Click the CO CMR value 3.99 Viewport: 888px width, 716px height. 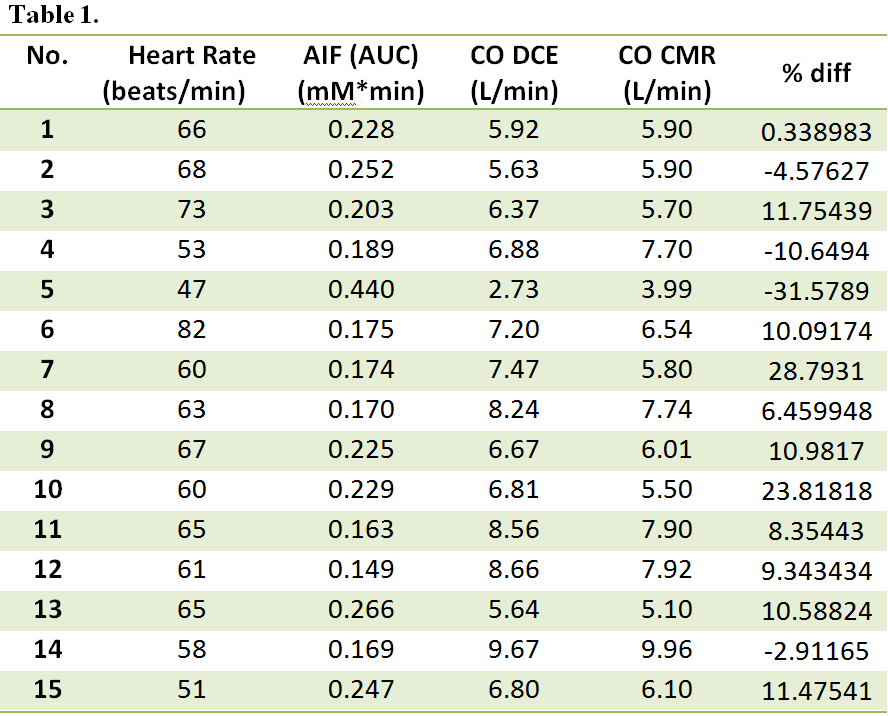coord(667,290)
